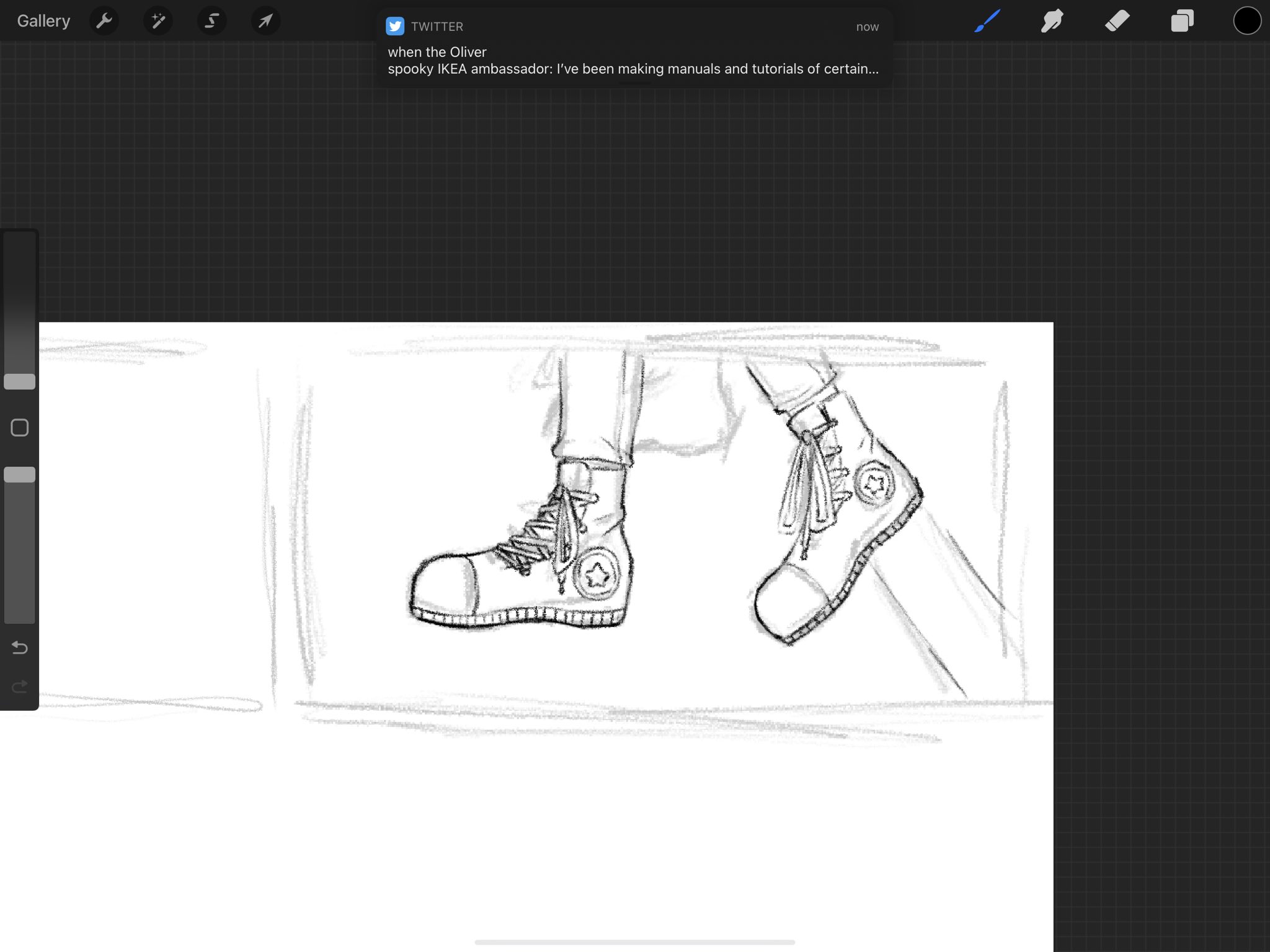
Task: Tap the square modify button in the sidebar
Action: click(x=20, y=428)
